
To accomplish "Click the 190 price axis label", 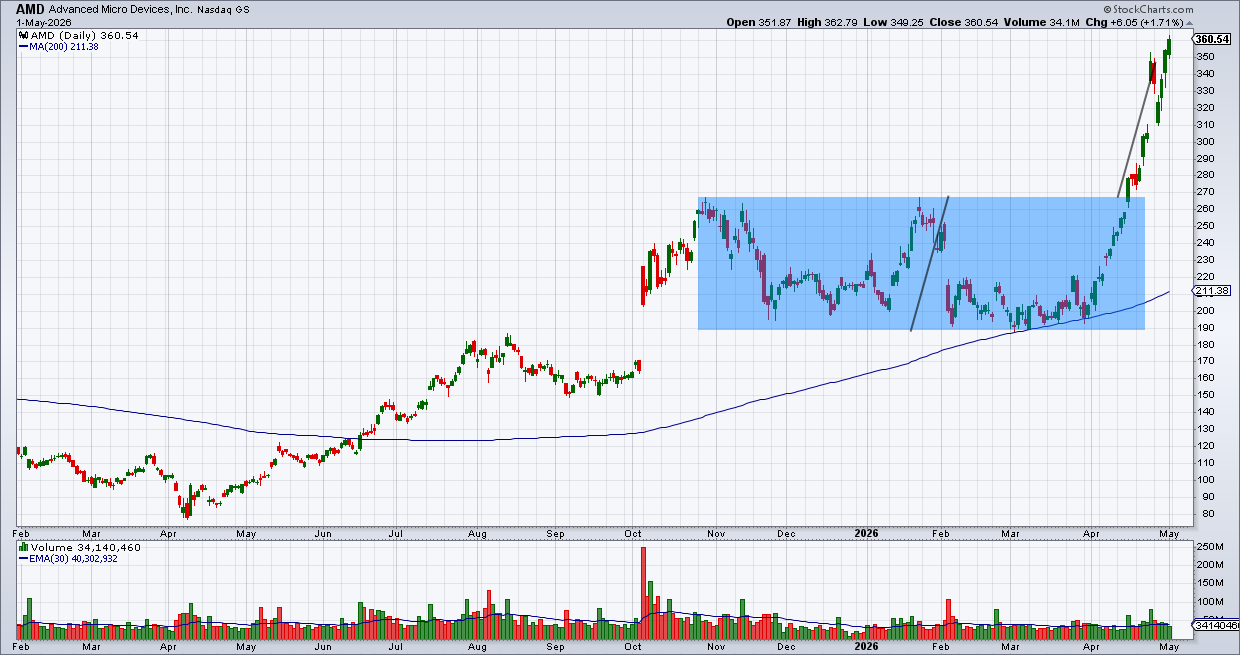I will (x=1206, y=327).
